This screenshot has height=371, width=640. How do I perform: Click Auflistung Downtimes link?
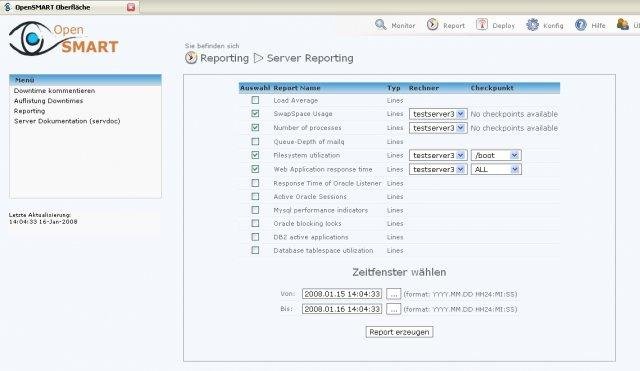pyautogui.click(x=48, y=101)
